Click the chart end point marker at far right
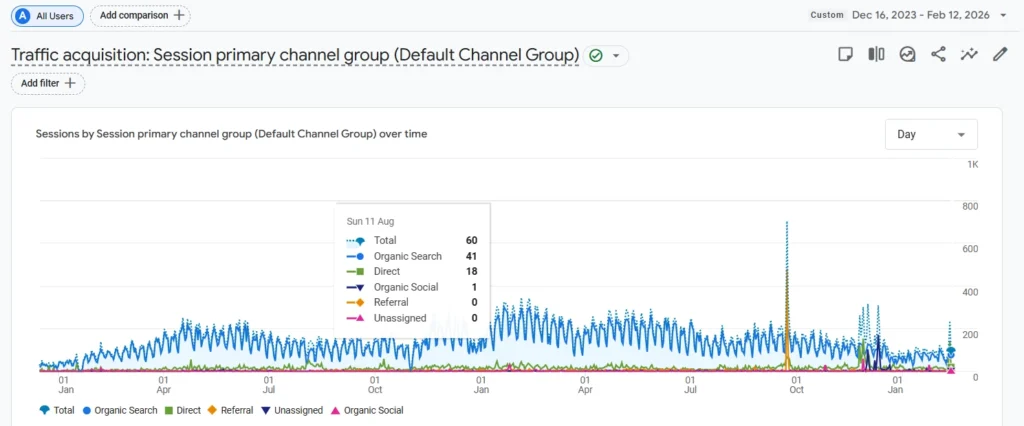The image size is (1024, 426). coord(951,351)
